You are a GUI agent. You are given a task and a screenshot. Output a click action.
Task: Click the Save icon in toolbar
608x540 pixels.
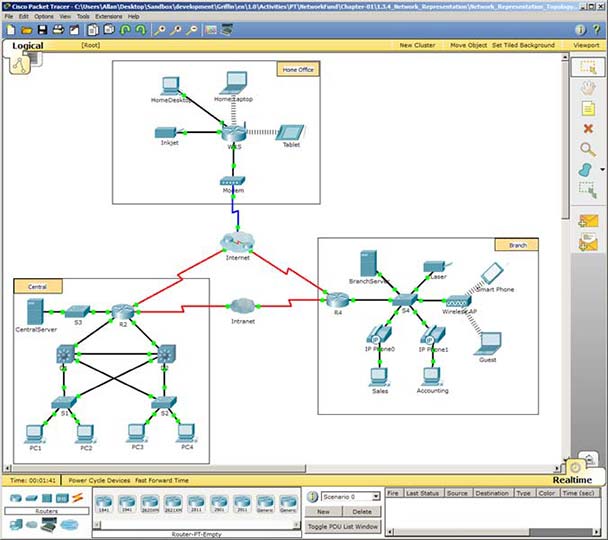click(42, 30)
